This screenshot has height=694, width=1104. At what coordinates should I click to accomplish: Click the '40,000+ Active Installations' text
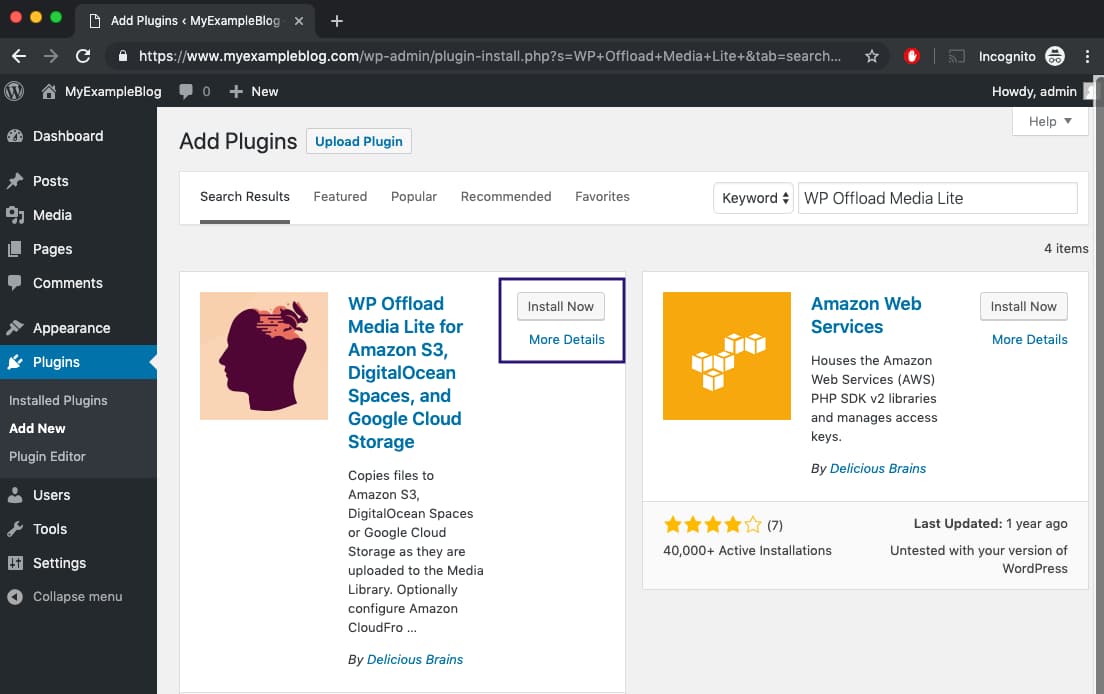point(747,550)
